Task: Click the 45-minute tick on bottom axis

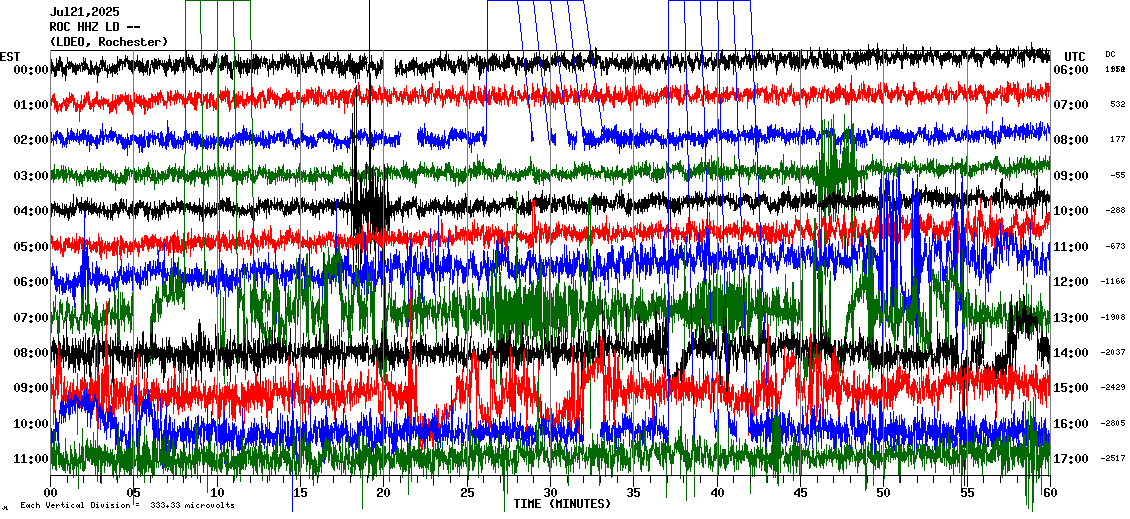Action: (x=800, y=493)
